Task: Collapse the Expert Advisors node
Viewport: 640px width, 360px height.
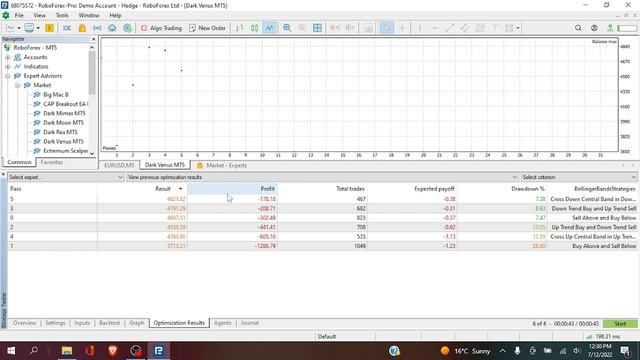Action: (x=7, y=76)
